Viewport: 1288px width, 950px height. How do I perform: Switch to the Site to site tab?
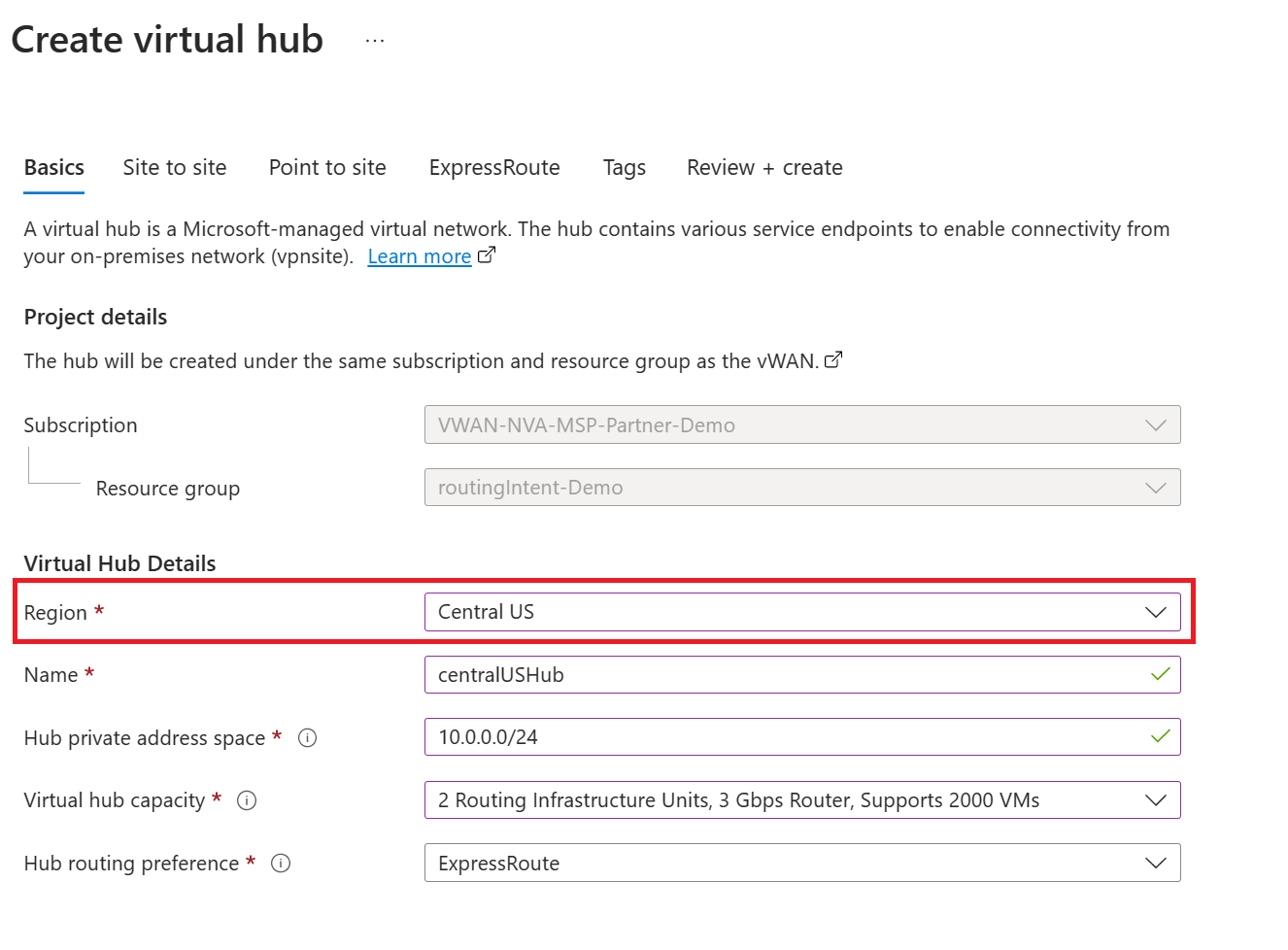(x=175, y=168)
